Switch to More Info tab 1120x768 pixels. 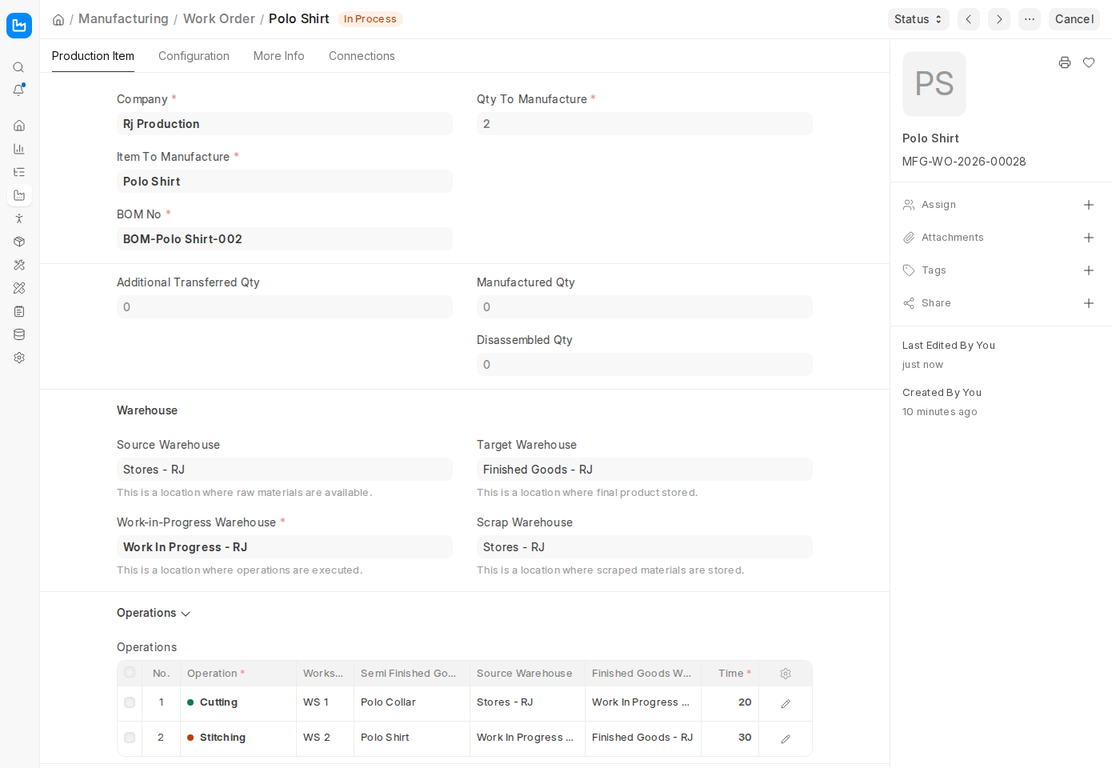tap(279, 56)
